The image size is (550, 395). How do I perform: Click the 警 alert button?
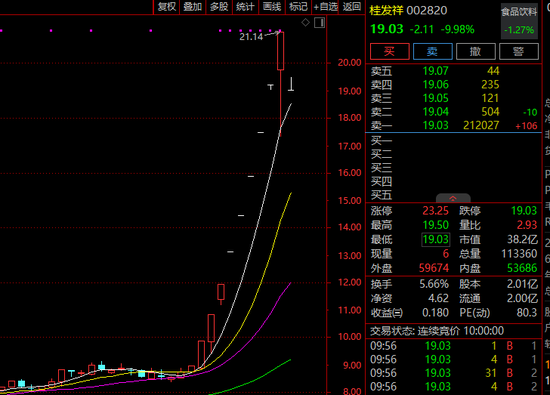click(x=519, y=52)
